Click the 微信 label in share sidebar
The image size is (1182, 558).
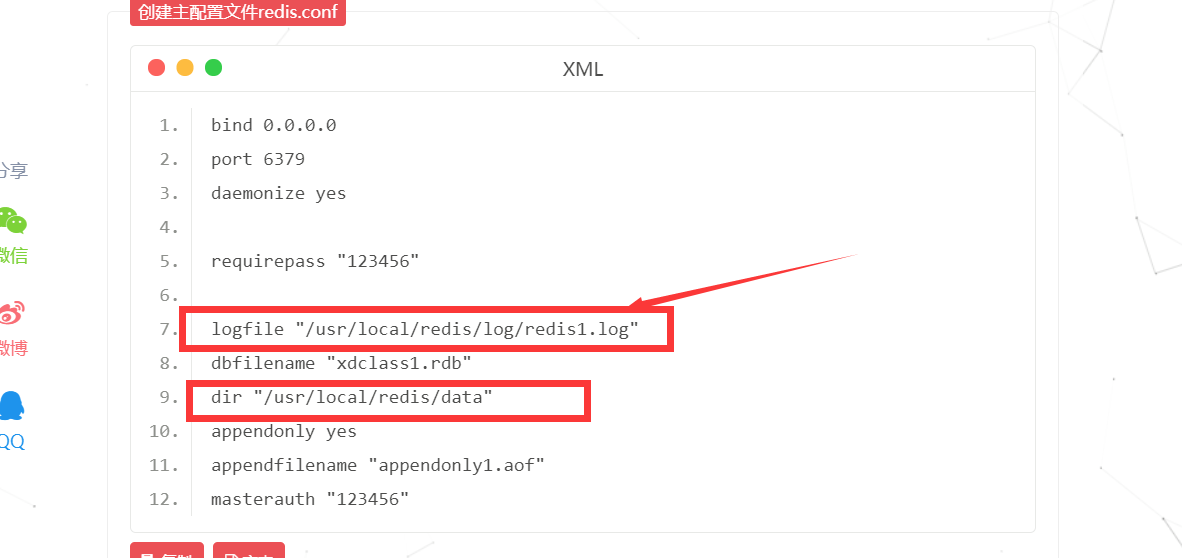tap(13, 256)
